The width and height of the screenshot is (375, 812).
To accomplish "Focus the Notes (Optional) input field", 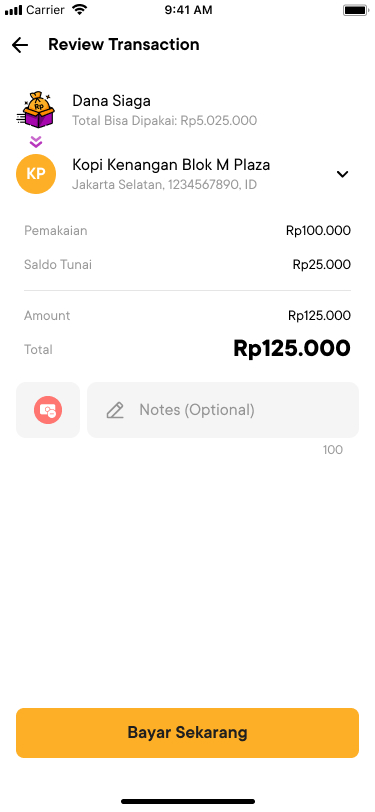I will [x=223, y=410].
